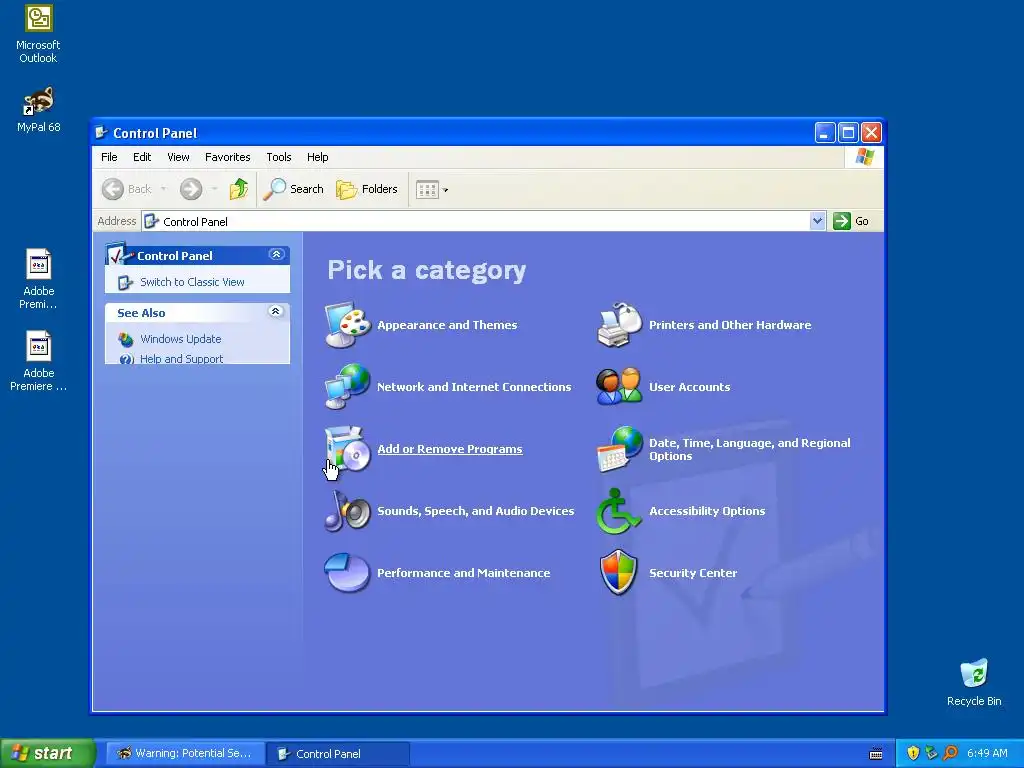Click the Start button
This screenshot has height=768, width=1024.
pyautogui.click(x=46, y=753)
